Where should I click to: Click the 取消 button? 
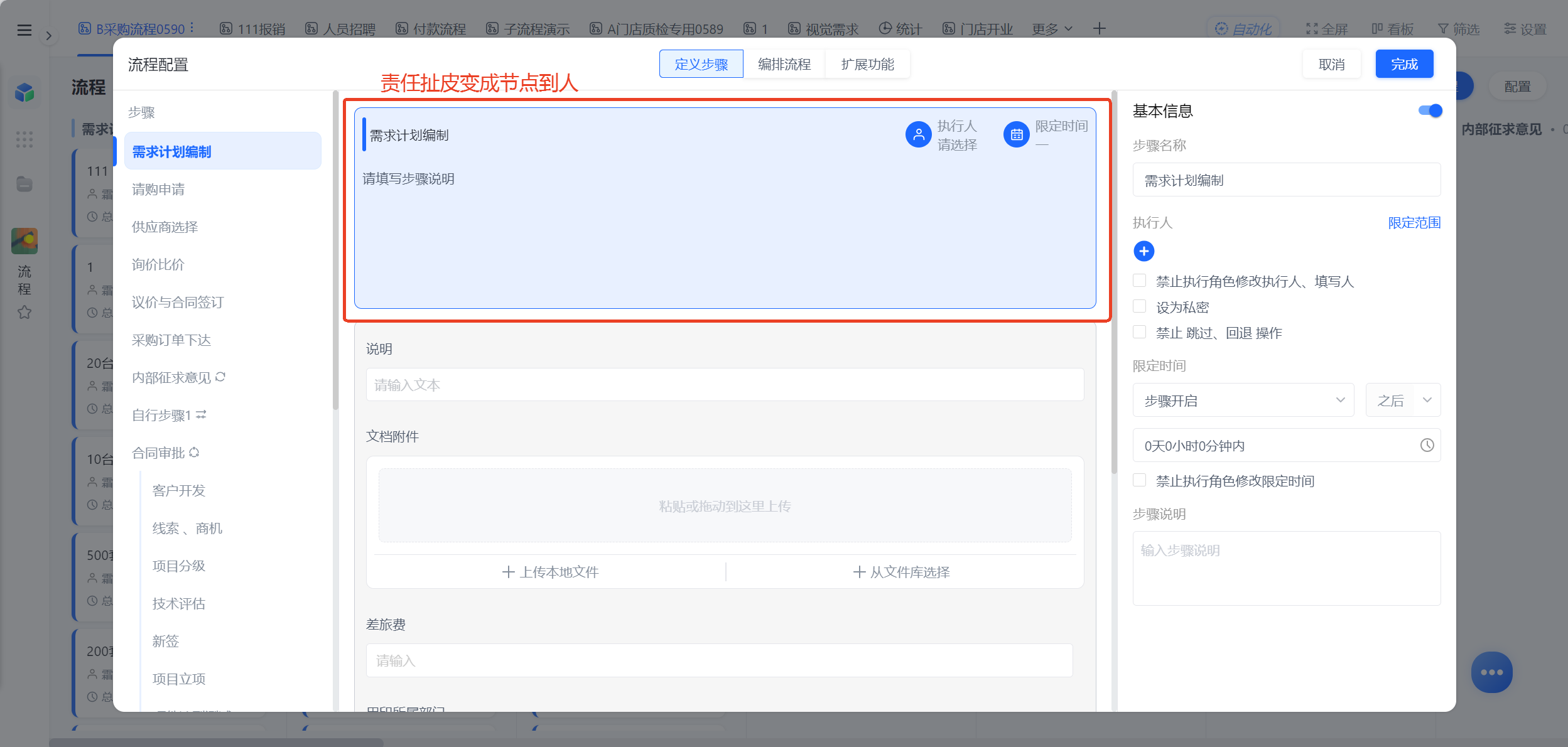tap(1331, 64)
